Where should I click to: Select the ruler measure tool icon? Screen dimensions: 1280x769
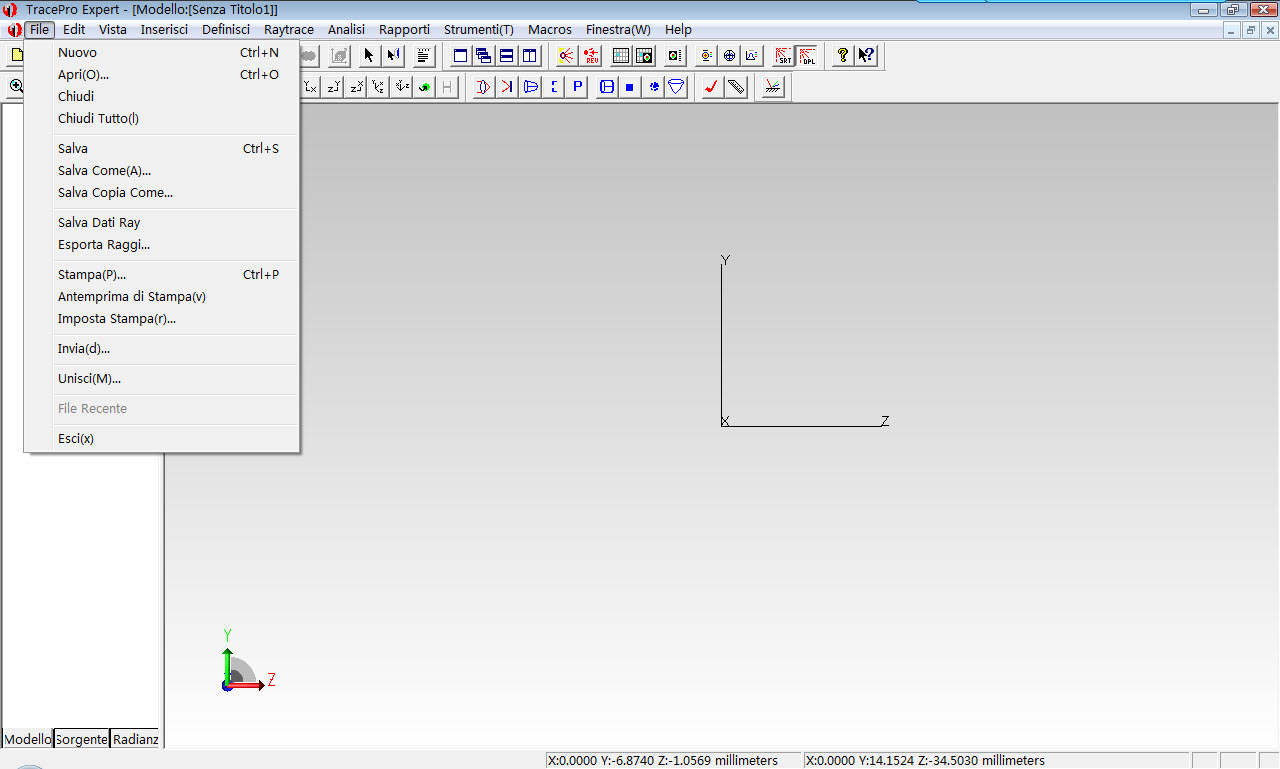(x=736, y=87)
